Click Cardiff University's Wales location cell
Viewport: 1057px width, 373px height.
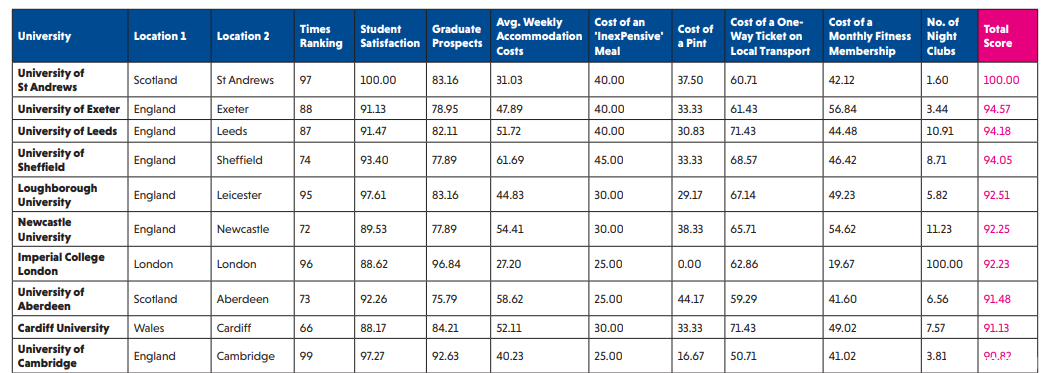click(169, 328)
